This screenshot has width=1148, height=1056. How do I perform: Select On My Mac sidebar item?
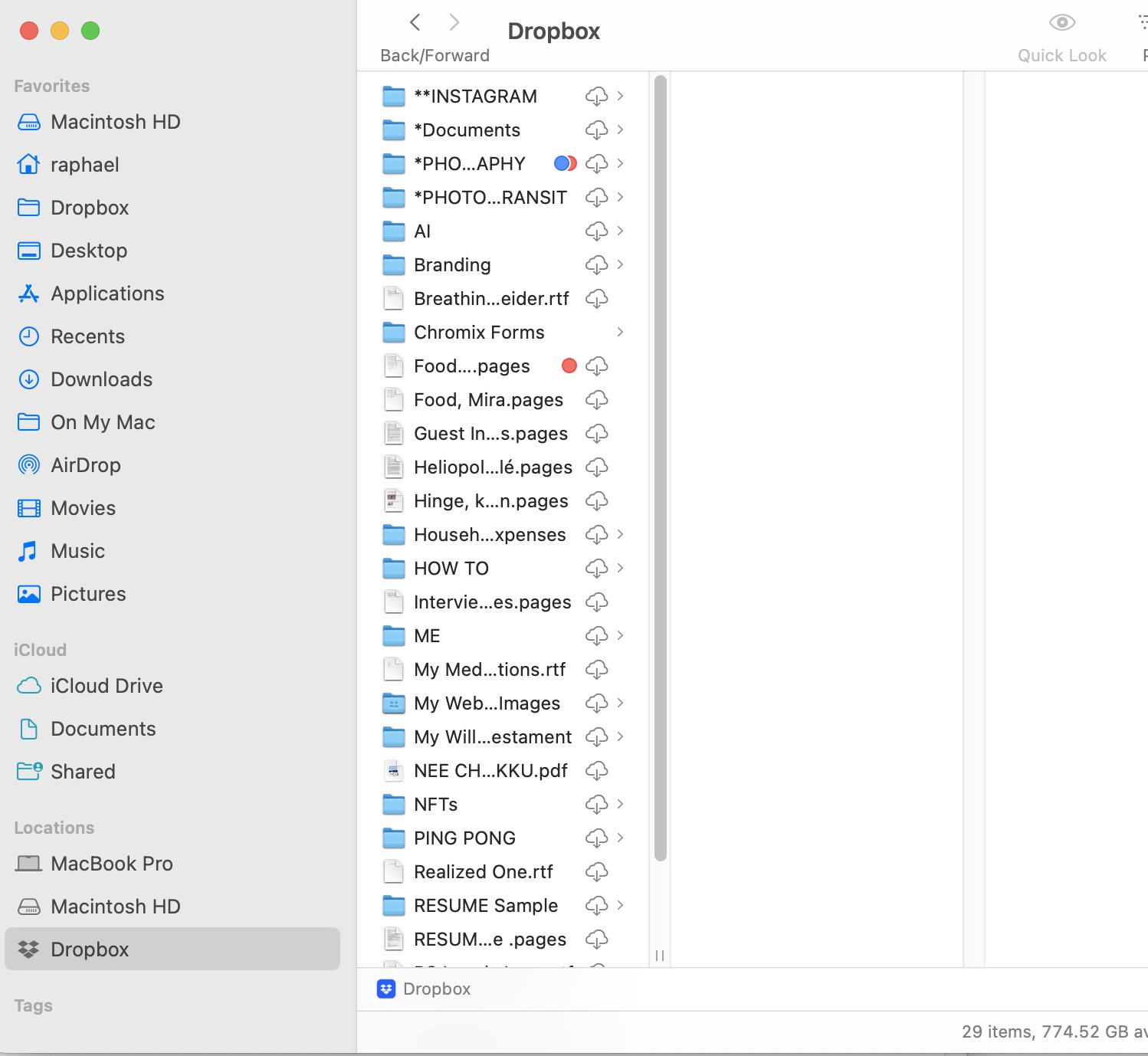(172, 422)
